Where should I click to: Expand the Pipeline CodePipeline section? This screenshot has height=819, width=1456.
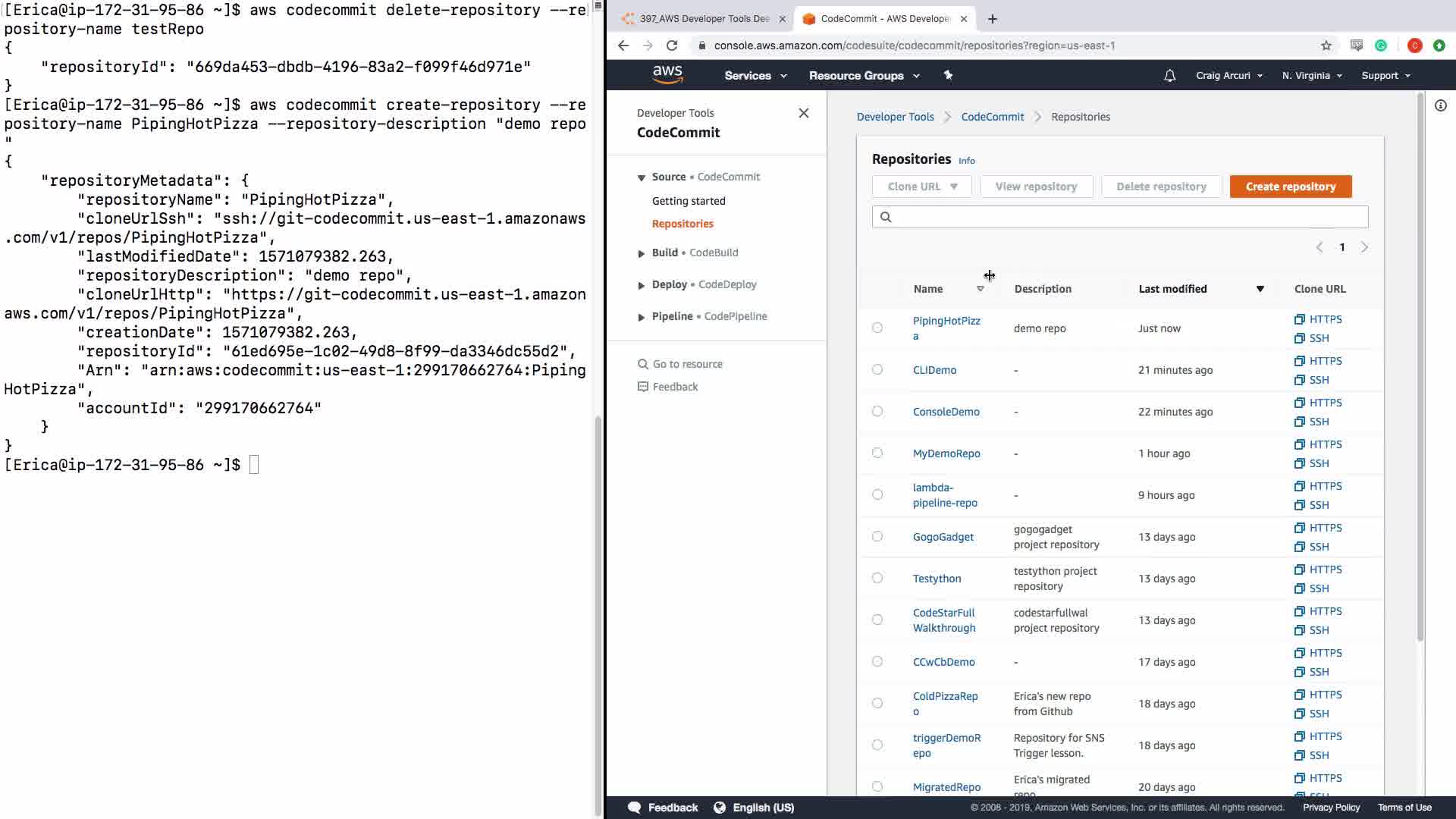(x=642, y=317)
